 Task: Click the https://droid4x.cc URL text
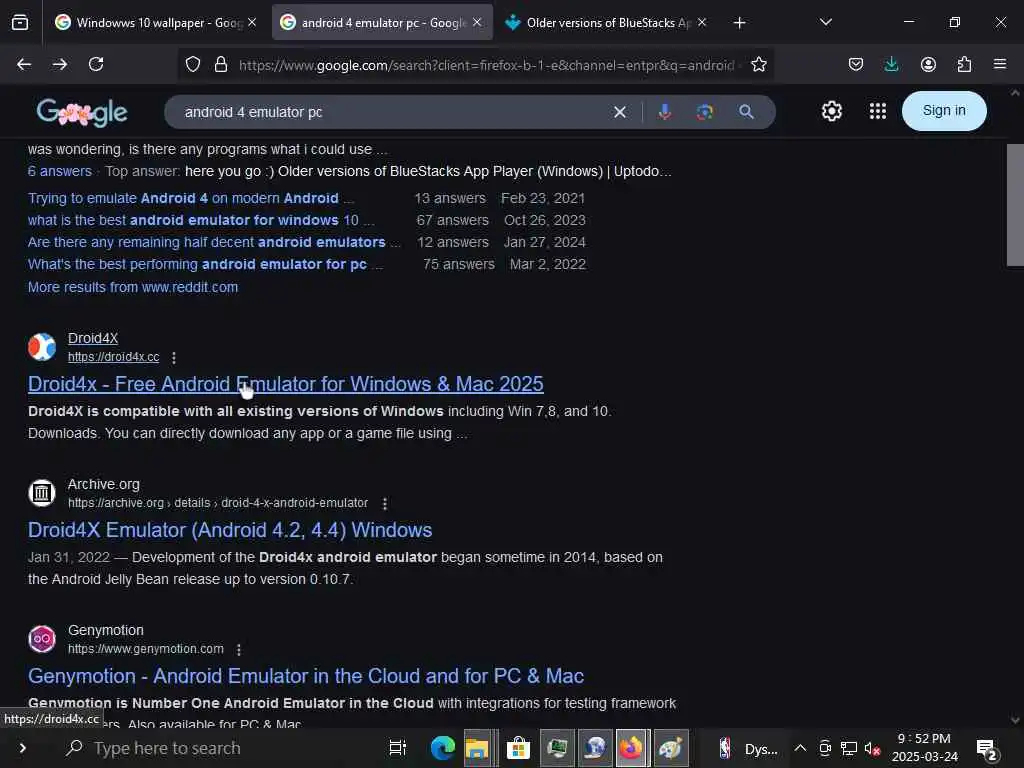[x=114, y=357]
